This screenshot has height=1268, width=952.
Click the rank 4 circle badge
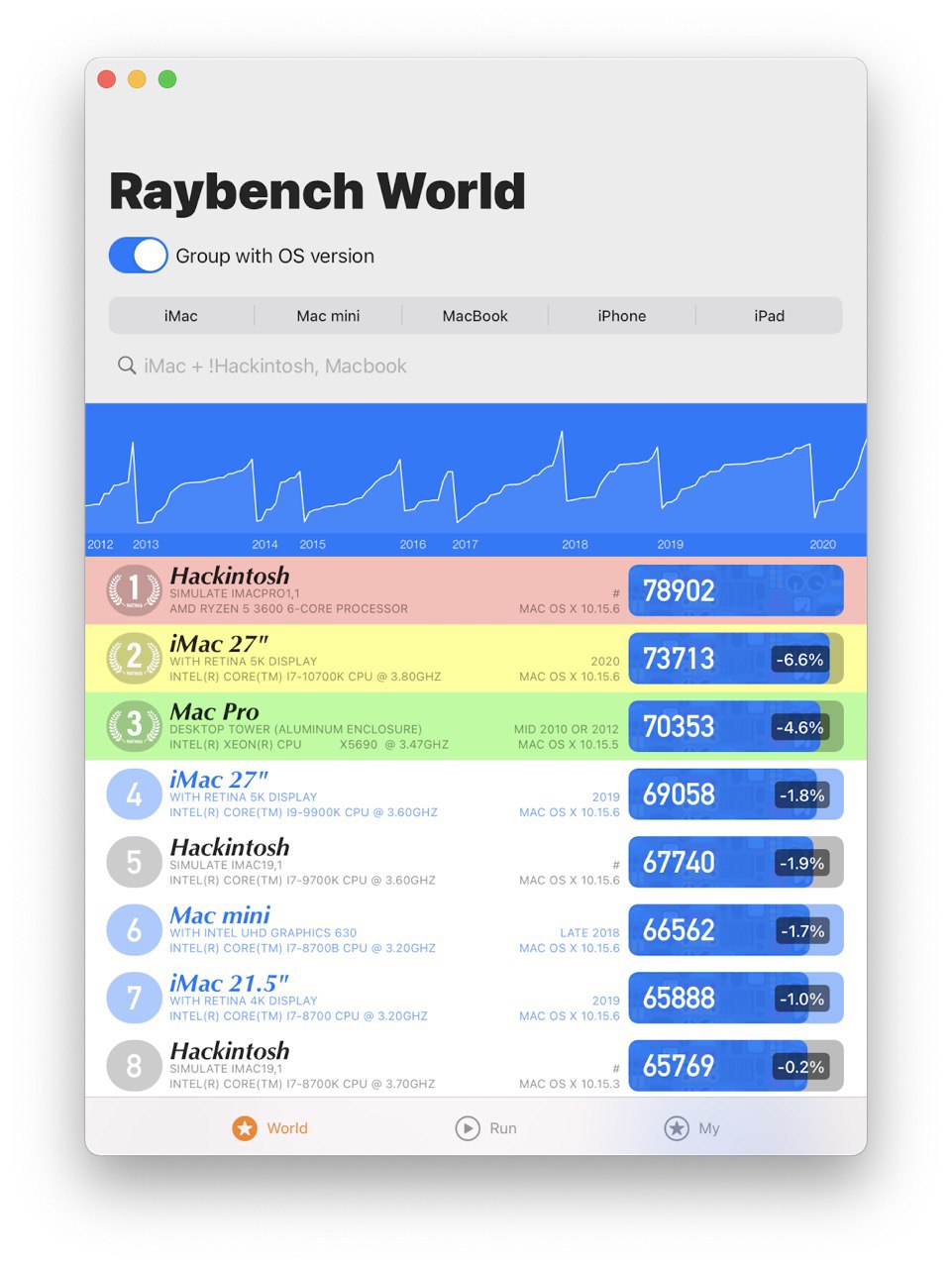(x=134, y=793)
